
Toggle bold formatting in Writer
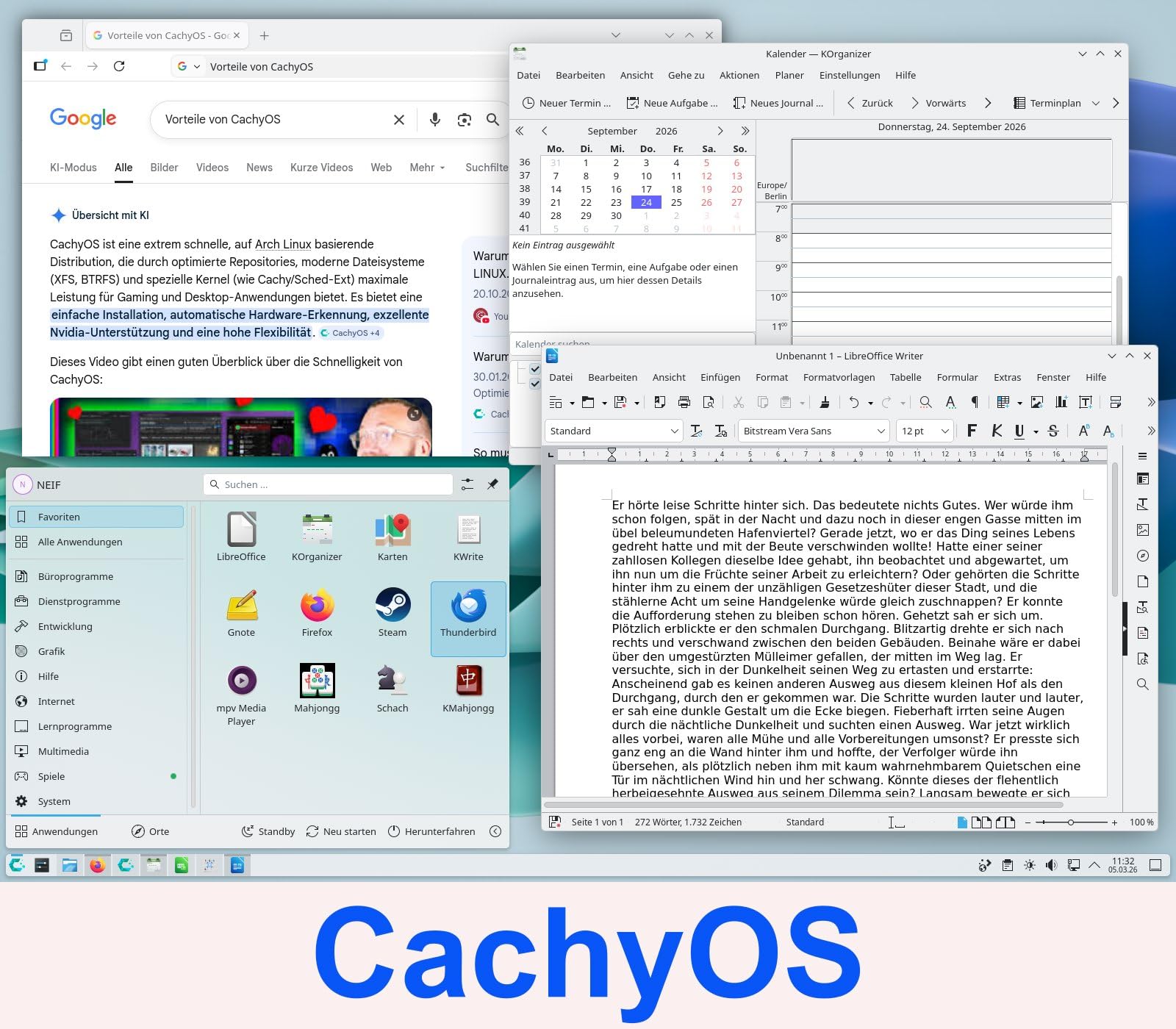click(972, 431)
